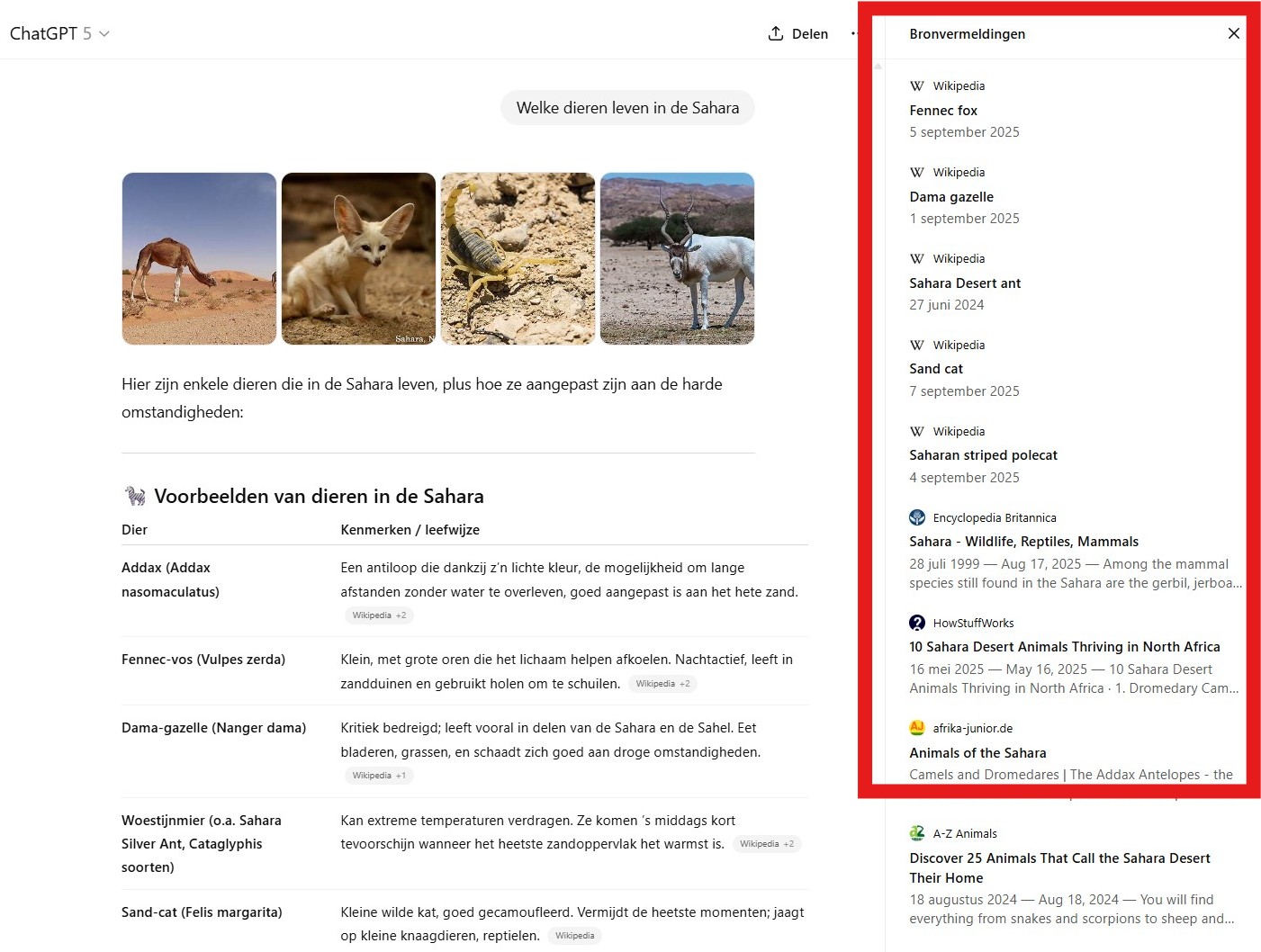Open the addax antelope photo
The height and width of the screenshot is (952, 1261).
(677, 258)
